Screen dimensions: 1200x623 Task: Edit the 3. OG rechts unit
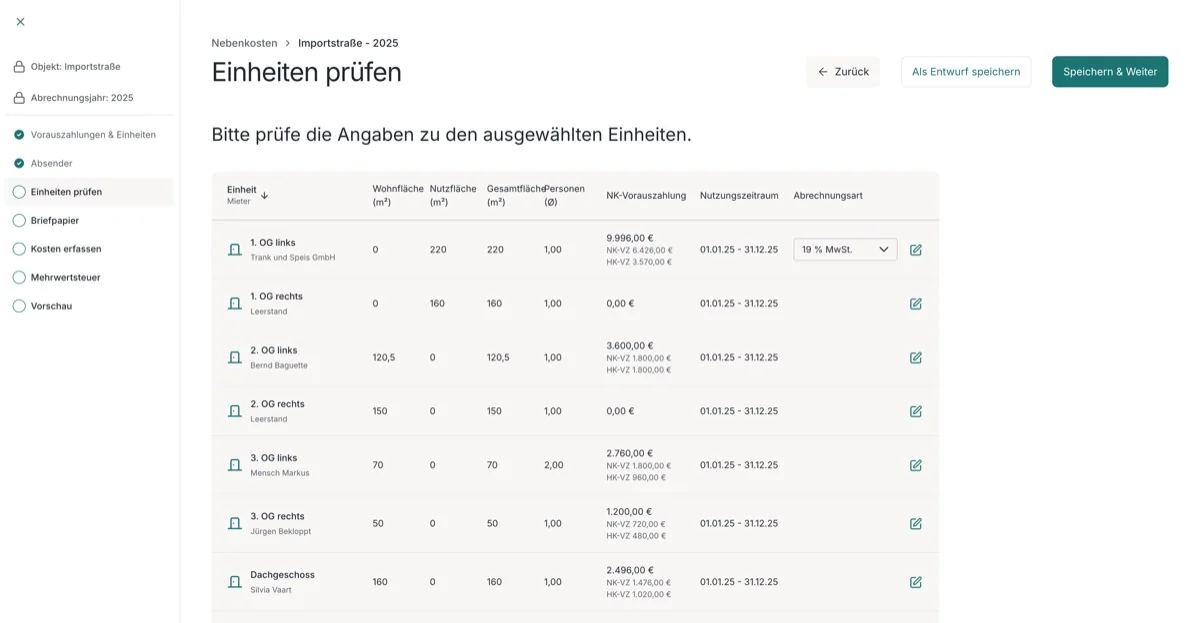pyautogui.click(x=916, y=523)
